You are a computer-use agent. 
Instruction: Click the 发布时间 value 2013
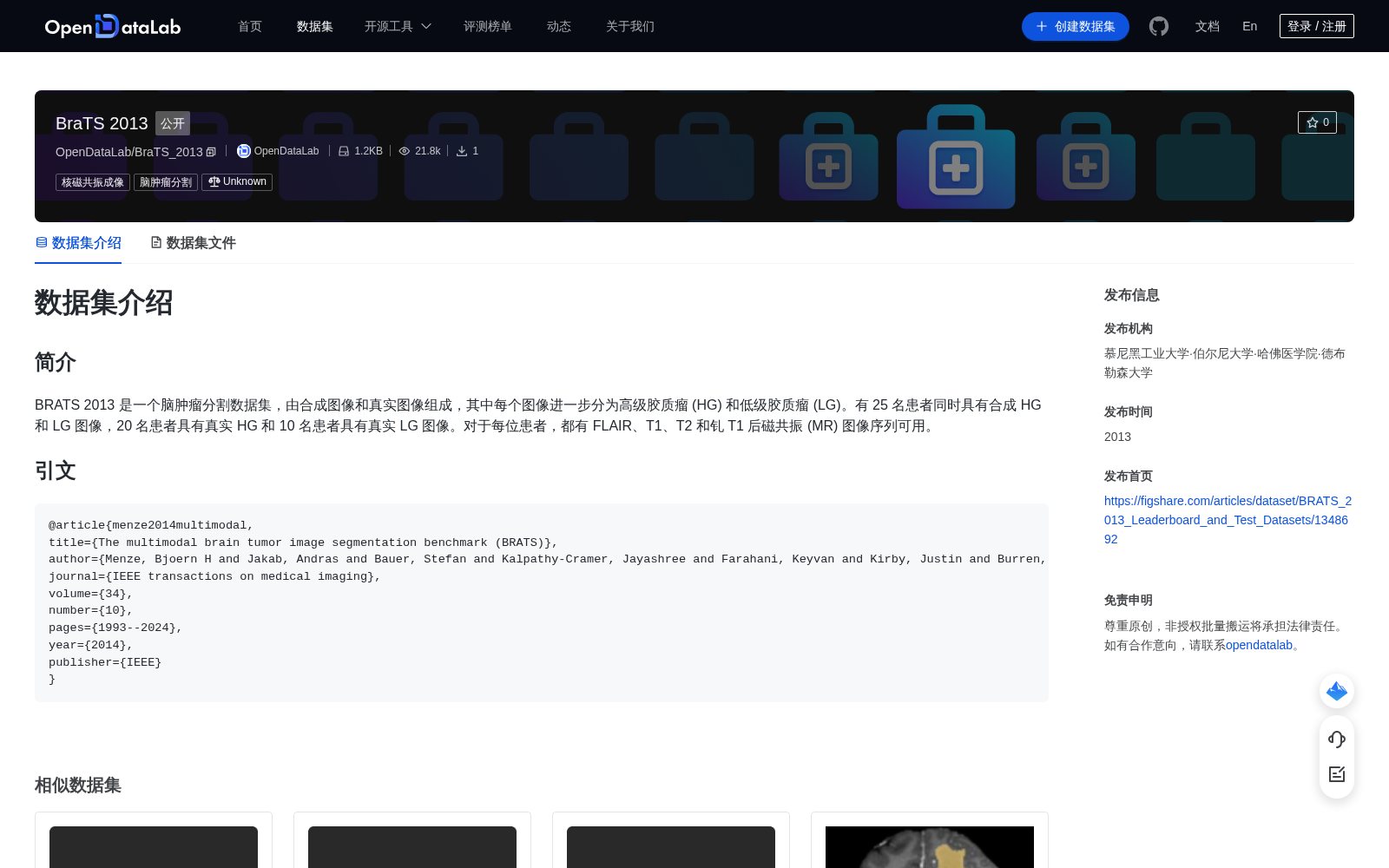coord(1117,437)
